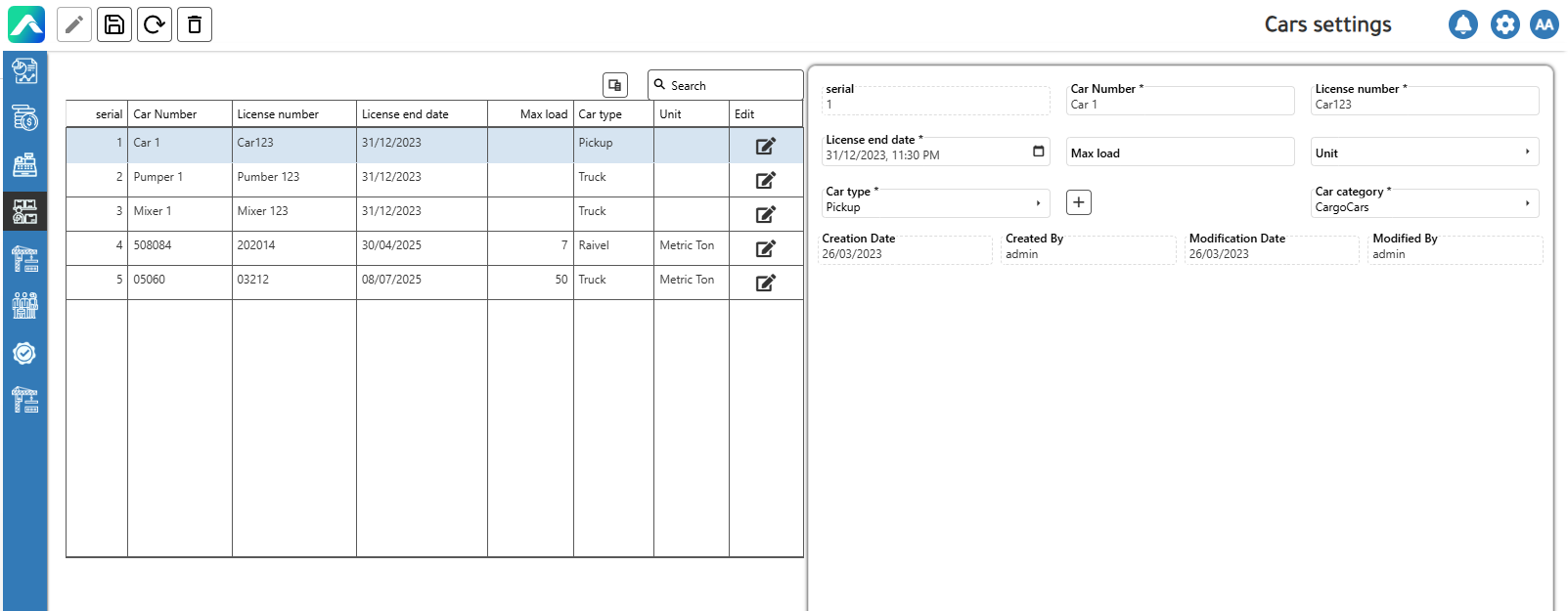Open the notifications bell
The height and width of the screenshot is (611, 1568).
[x=1462, y=24]
